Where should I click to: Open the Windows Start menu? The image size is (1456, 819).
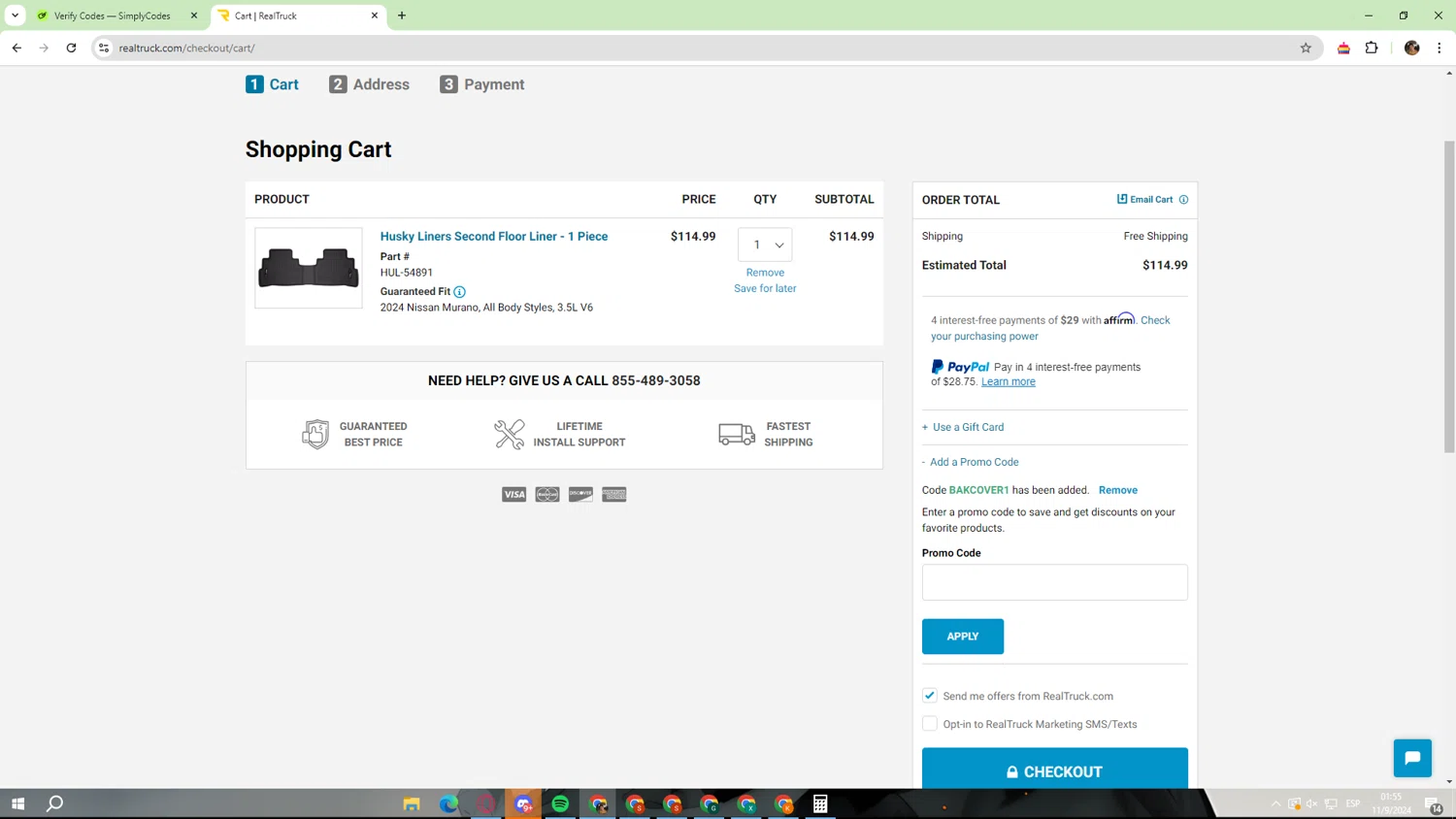click(17, 803)
